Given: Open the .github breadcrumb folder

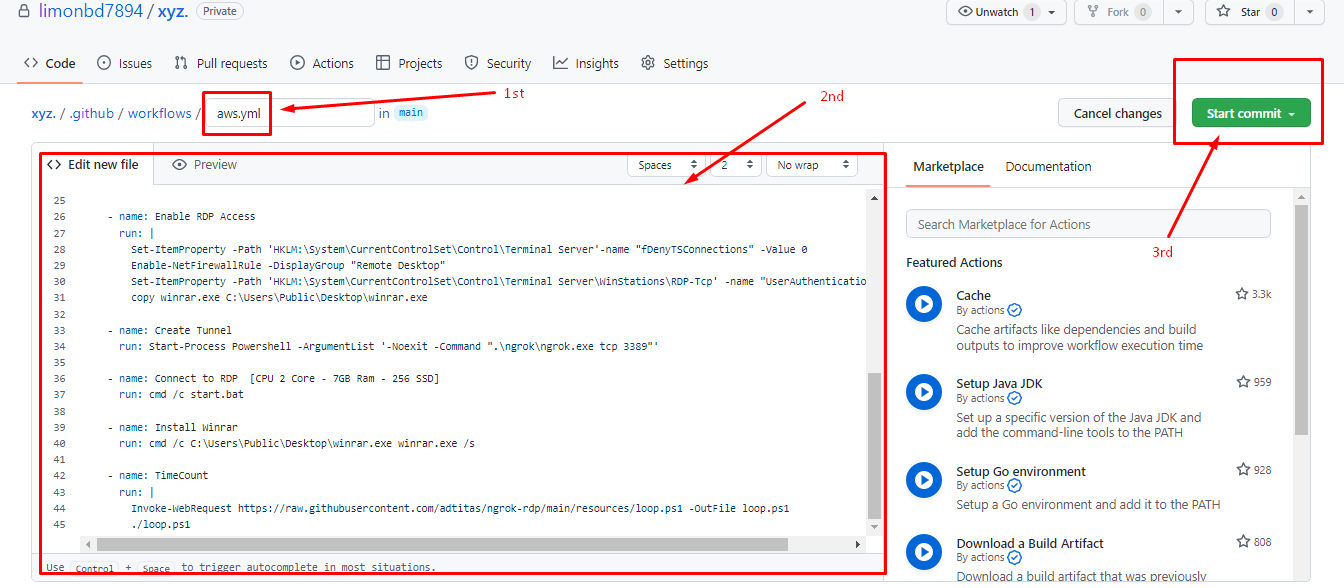Looking at the screenshot, I should (92, 113).
